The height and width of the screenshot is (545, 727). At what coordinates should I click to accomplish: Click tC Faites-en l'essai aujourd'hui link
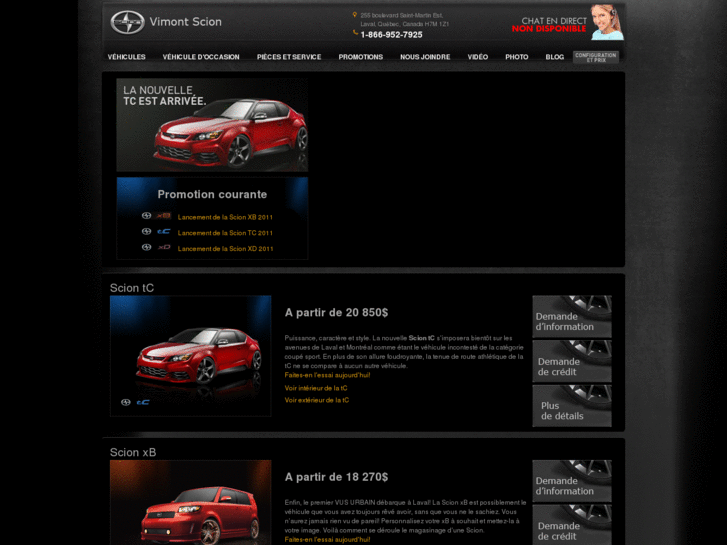point(327,375)
